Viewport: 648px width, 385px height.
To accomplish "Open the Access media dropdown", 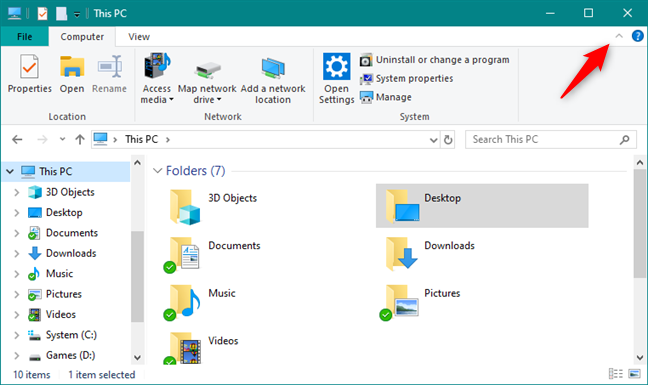I will pos(157,78).
